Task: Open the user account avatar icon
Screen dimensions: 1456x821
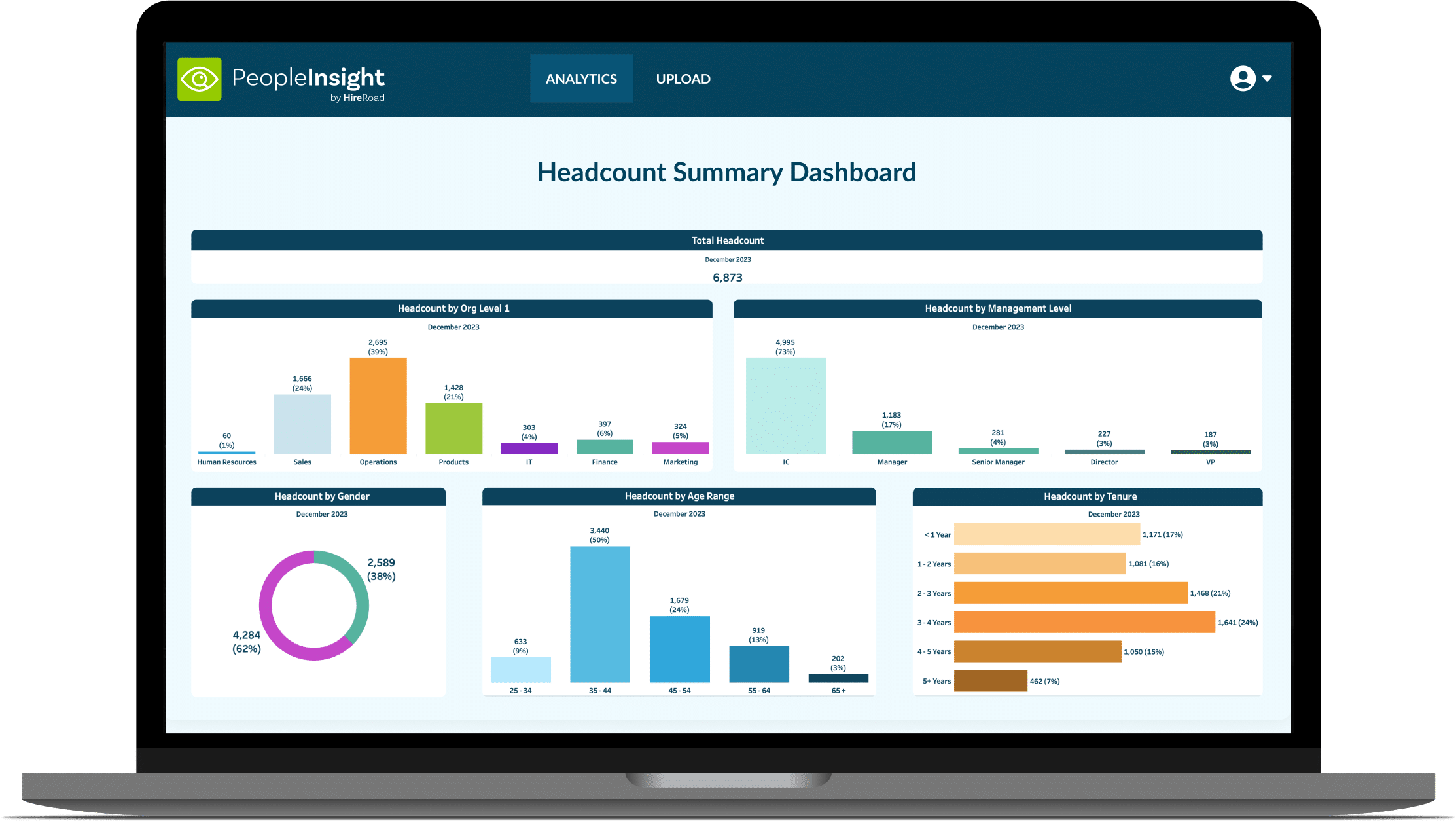Action: pyautogui.click(x=1243, y=79)
